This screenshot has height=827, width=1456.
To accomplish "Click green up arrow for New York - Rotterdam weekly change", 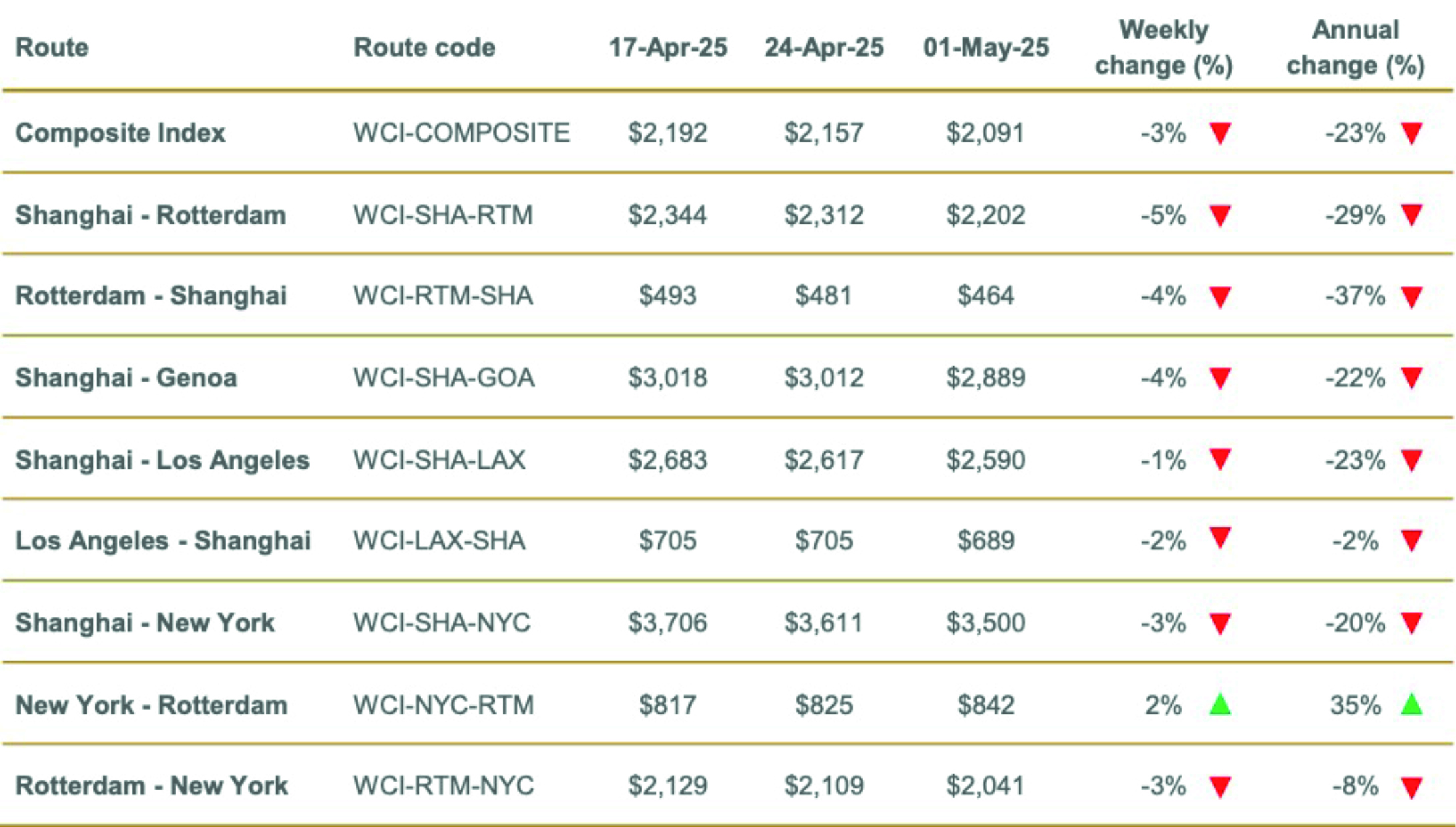I will pos(1220,704).
